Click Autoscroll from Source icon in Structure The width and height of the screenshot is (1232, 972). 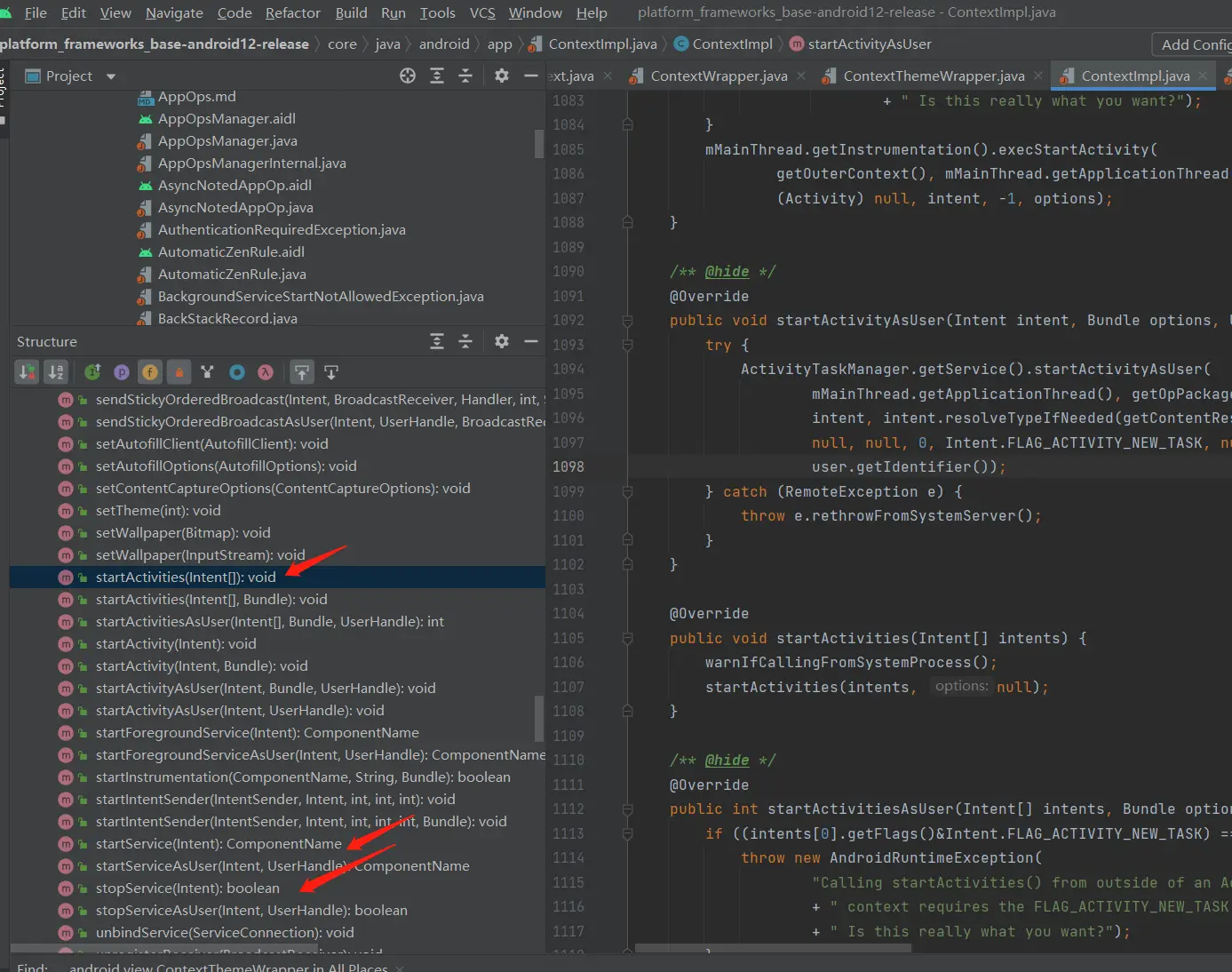point(331,372)
